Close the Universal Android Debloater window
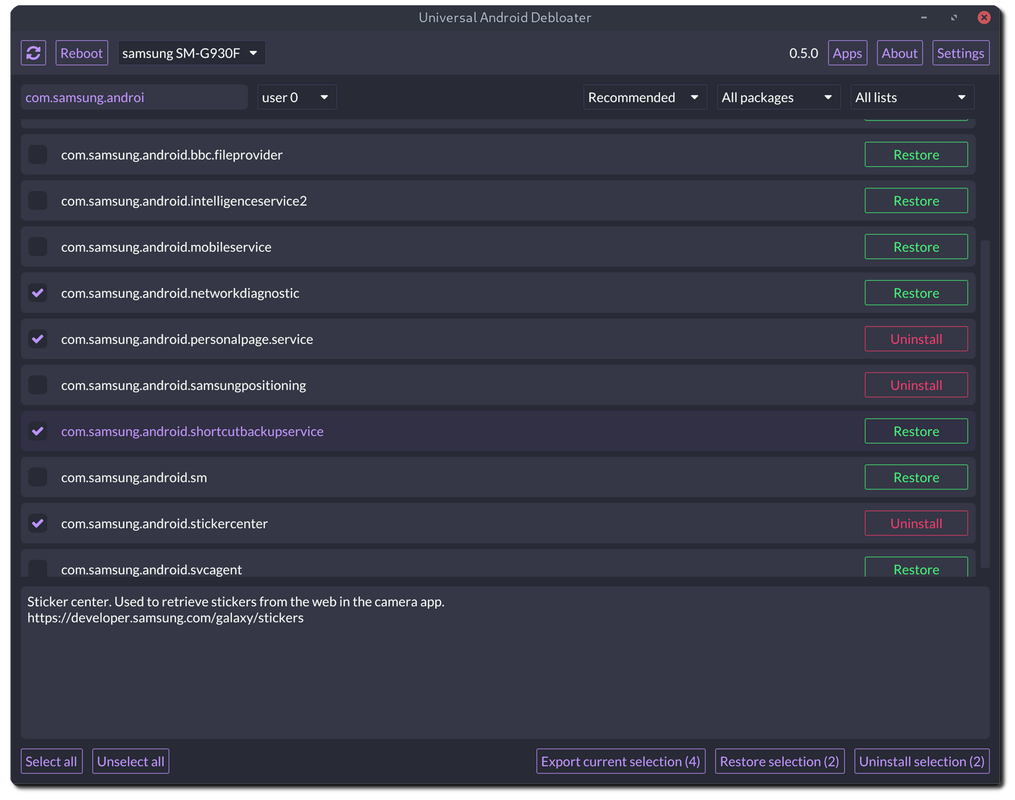 [x=983, y=17]
